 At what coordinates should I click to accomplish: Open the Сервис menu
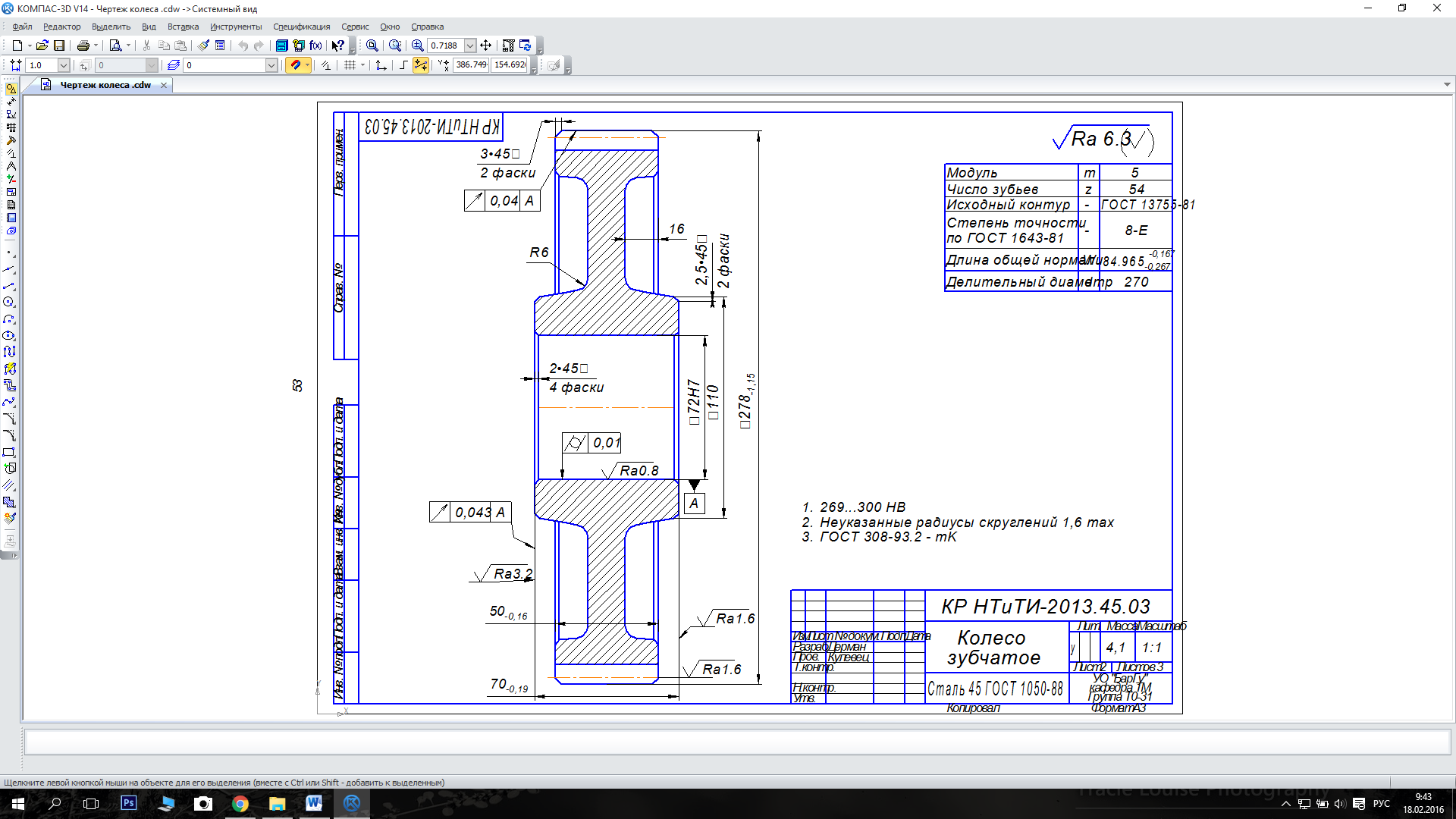(x=355, y=27)
